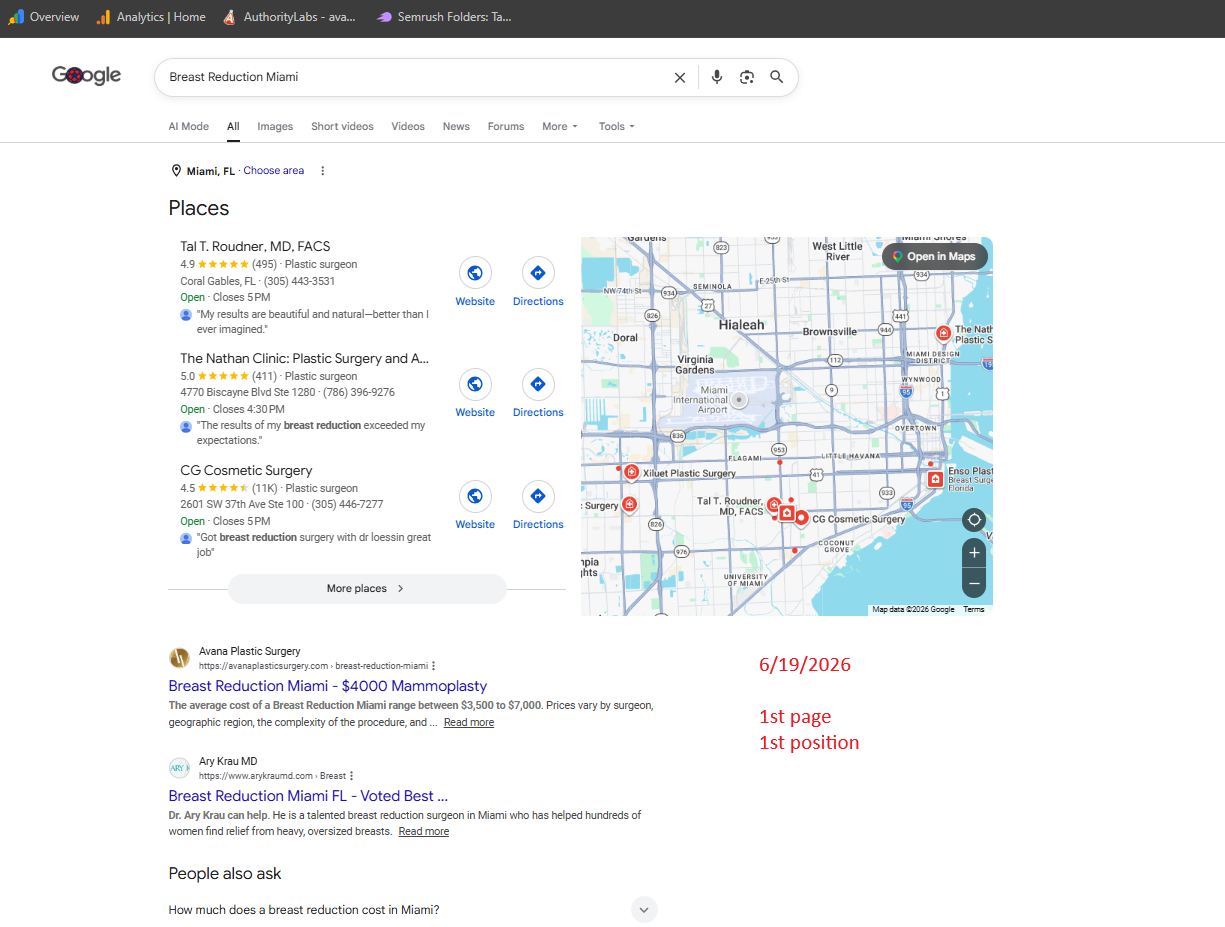Switch to the AI Mode tab
The width and height of the screenshot is (1225, 927).
[x=189, y=126]
